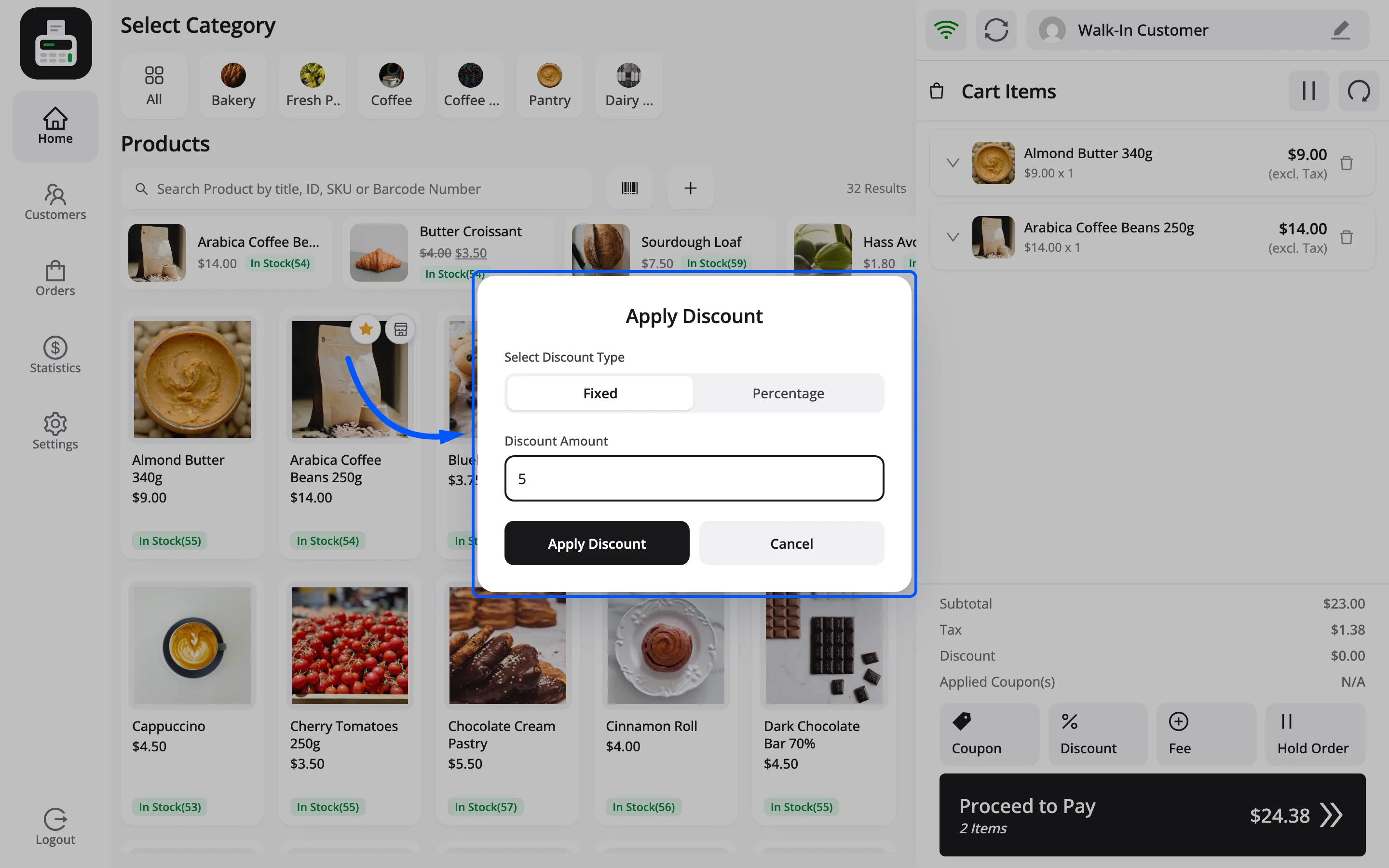Select the Coffee category with cup image
The height and width of the screenshot is (868, 1389).
tap(392, 86)
